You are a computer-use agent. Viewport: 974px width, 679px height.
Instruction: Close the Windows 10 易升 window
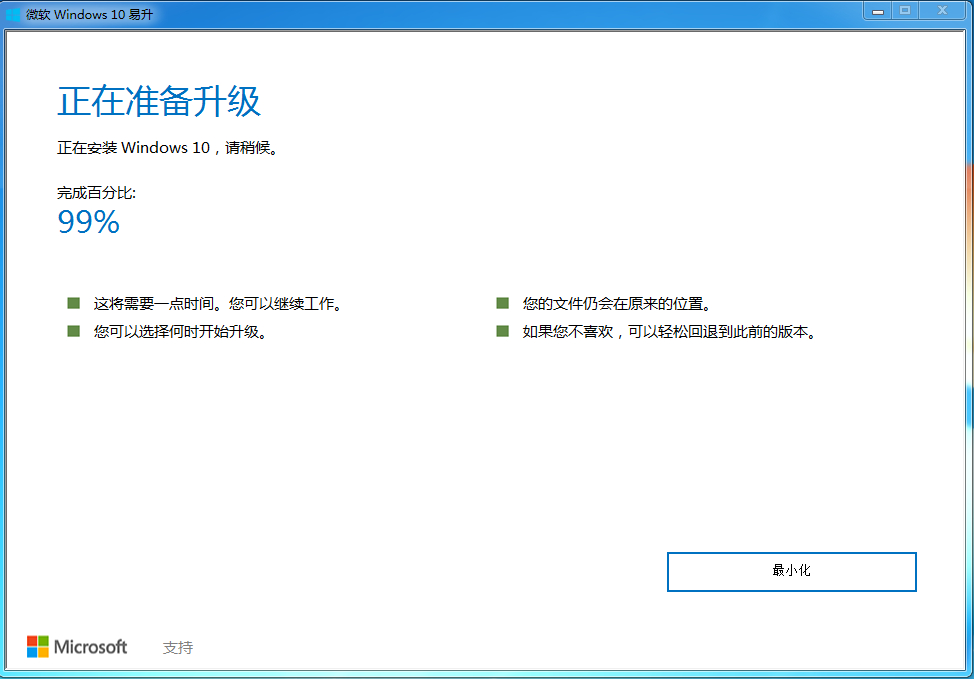coord(942,11)
